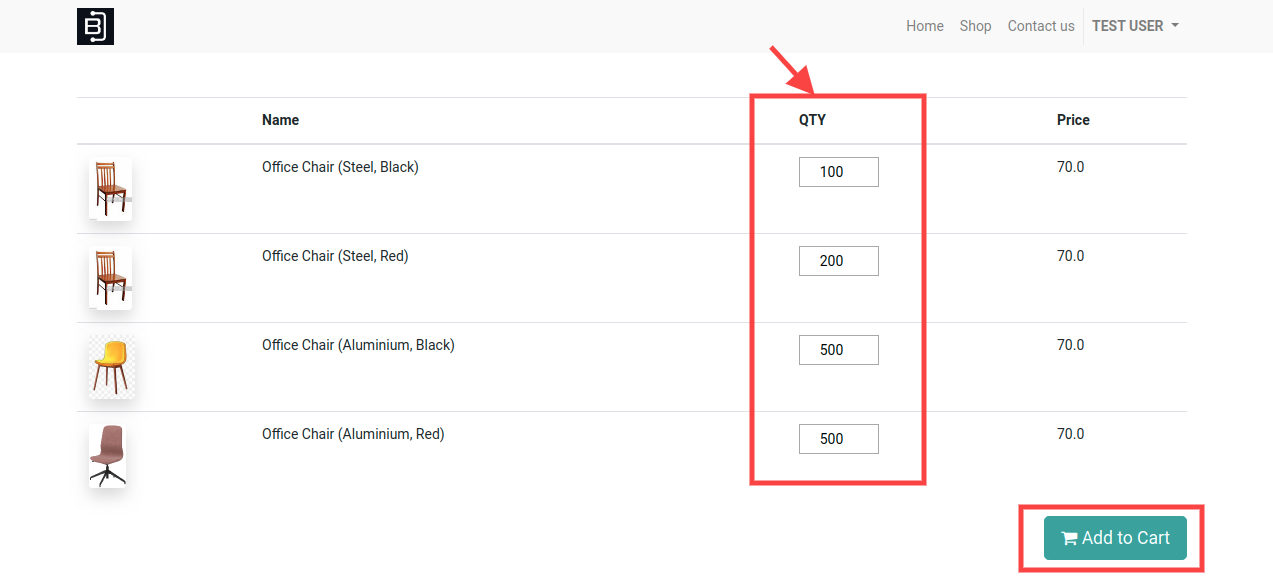Image resolution: width=1273 pixels, height=580 pixels.
Task: Click the QTY column header
Action: (812, 120)
